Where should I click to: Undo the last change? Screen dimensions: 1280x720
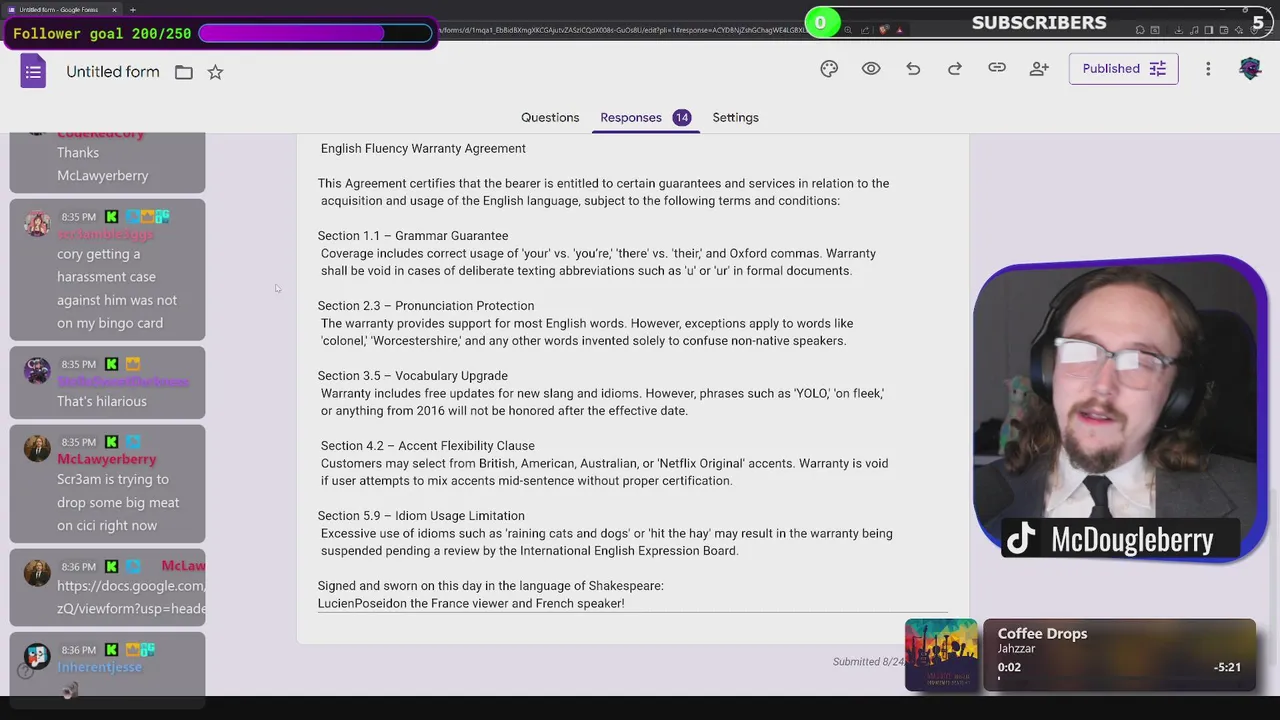point(913,68)
